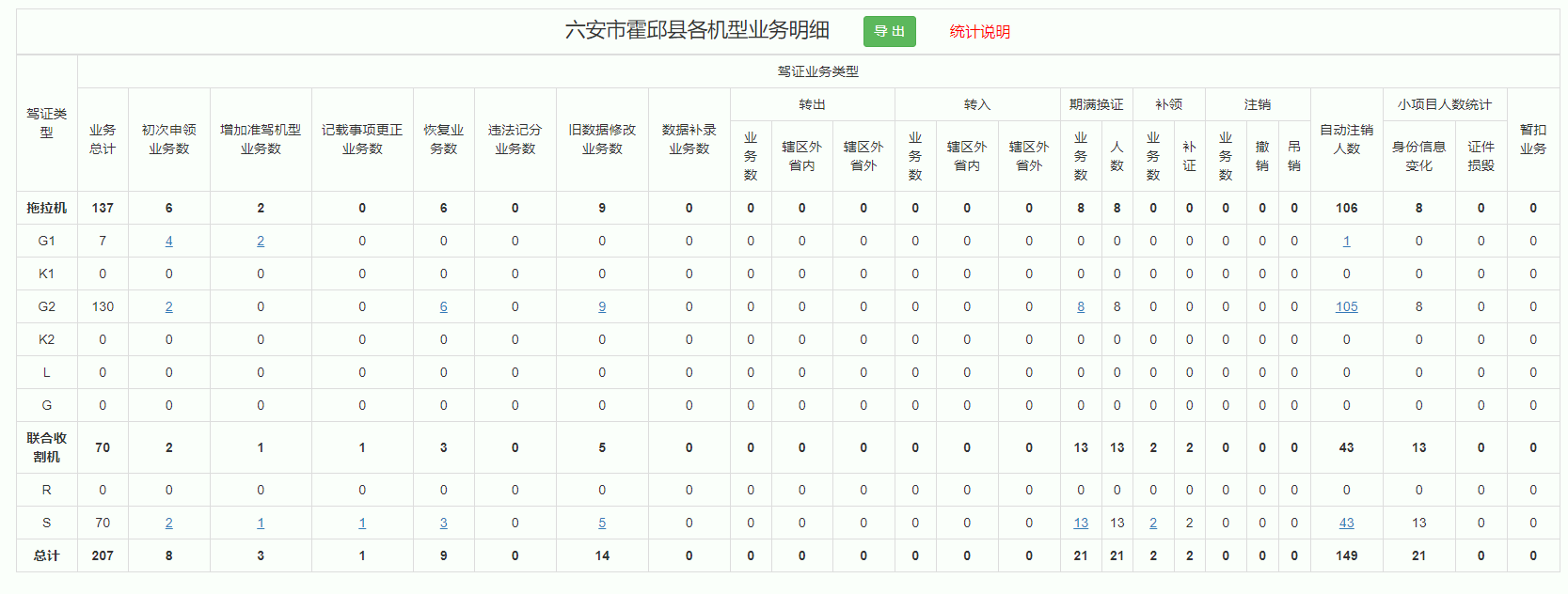Open S row 记载事项更正 value 1

pos(362,524)
